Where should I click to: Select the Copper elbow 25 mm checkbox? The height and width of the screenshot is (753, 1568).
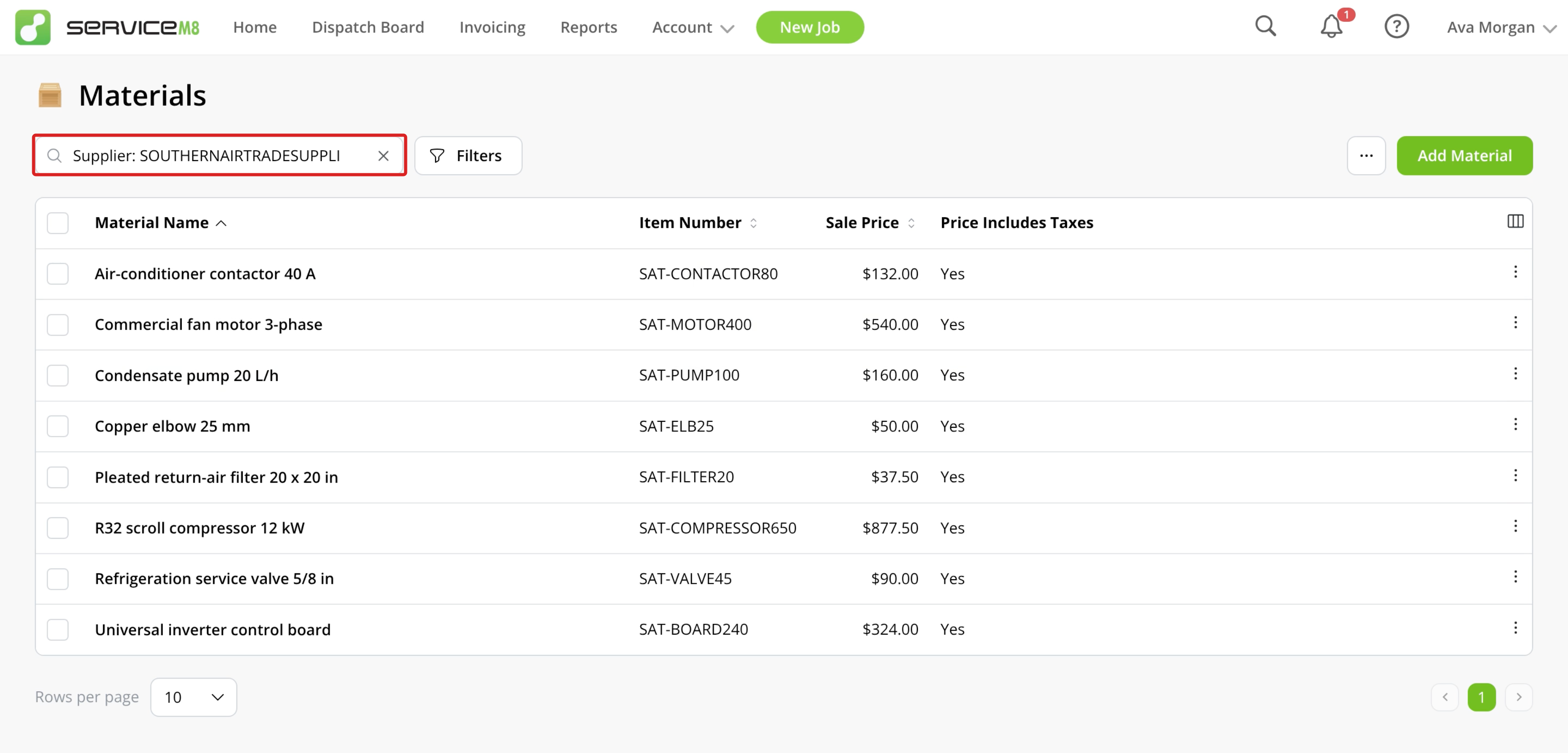click(x=58, y=426)
